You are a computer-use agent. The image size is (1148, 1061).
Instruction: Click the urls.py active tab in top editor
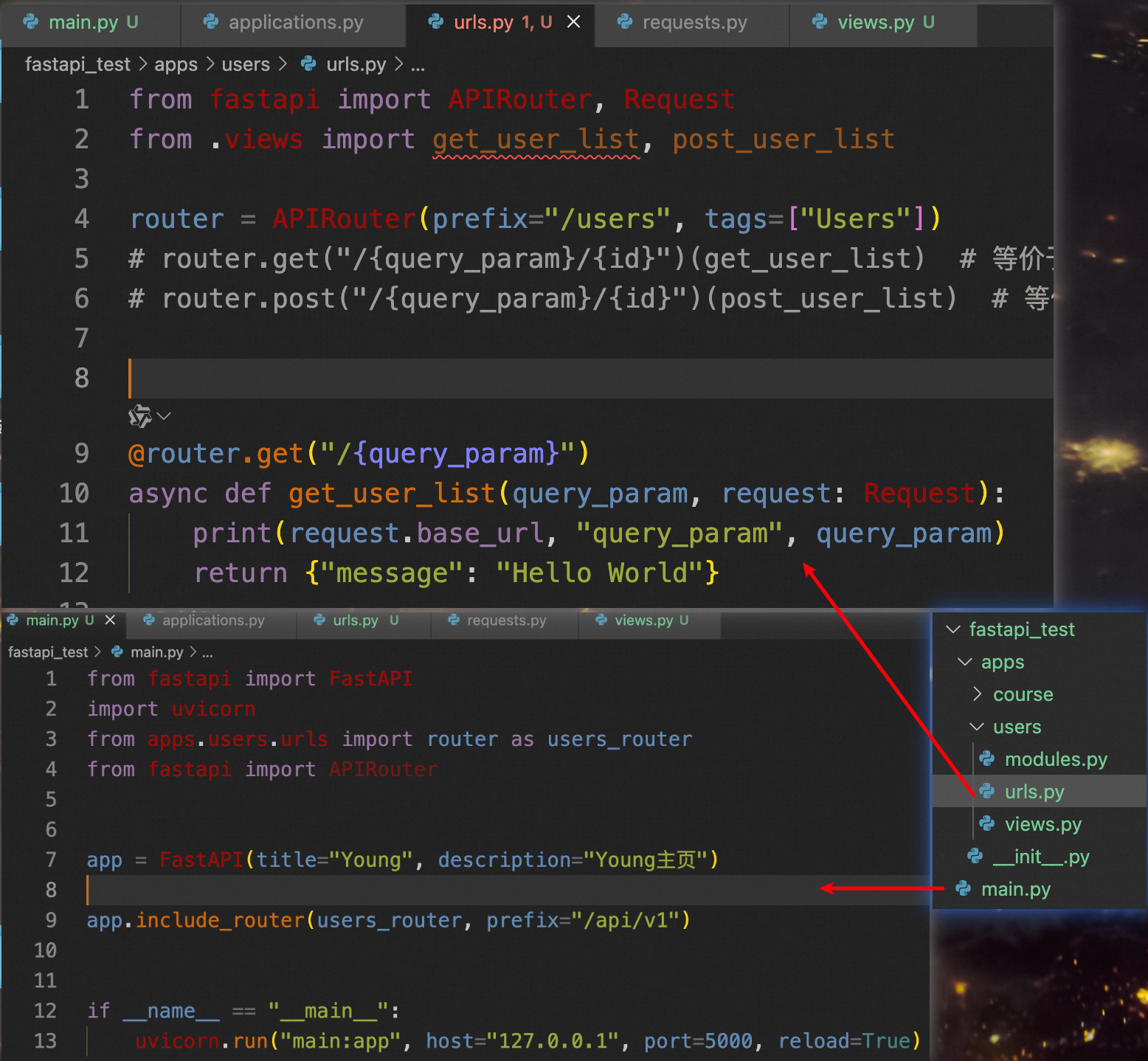(502, 23)
